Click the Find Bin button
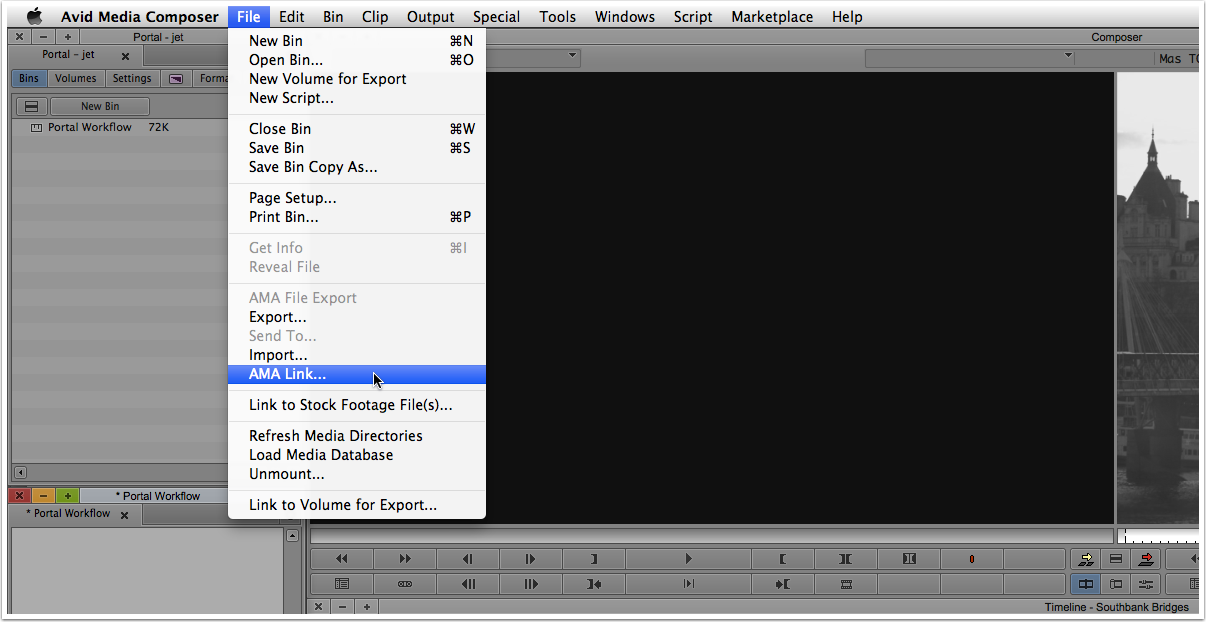Image resolution: width=1206 pixels, height=622 pixels. (342, 584)
